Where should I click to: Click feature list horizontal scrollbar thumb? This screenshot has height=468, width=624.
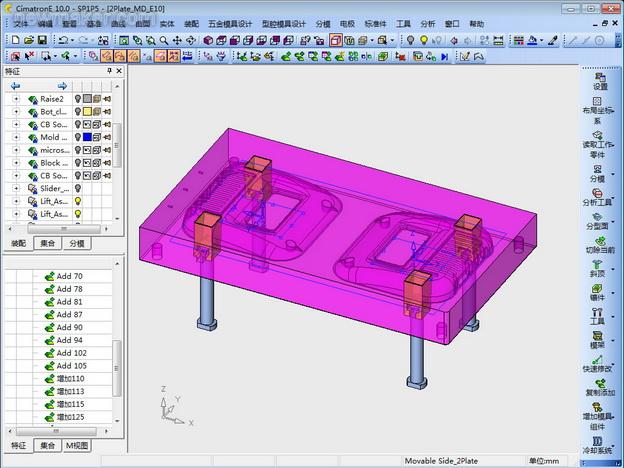pos(56,431)
